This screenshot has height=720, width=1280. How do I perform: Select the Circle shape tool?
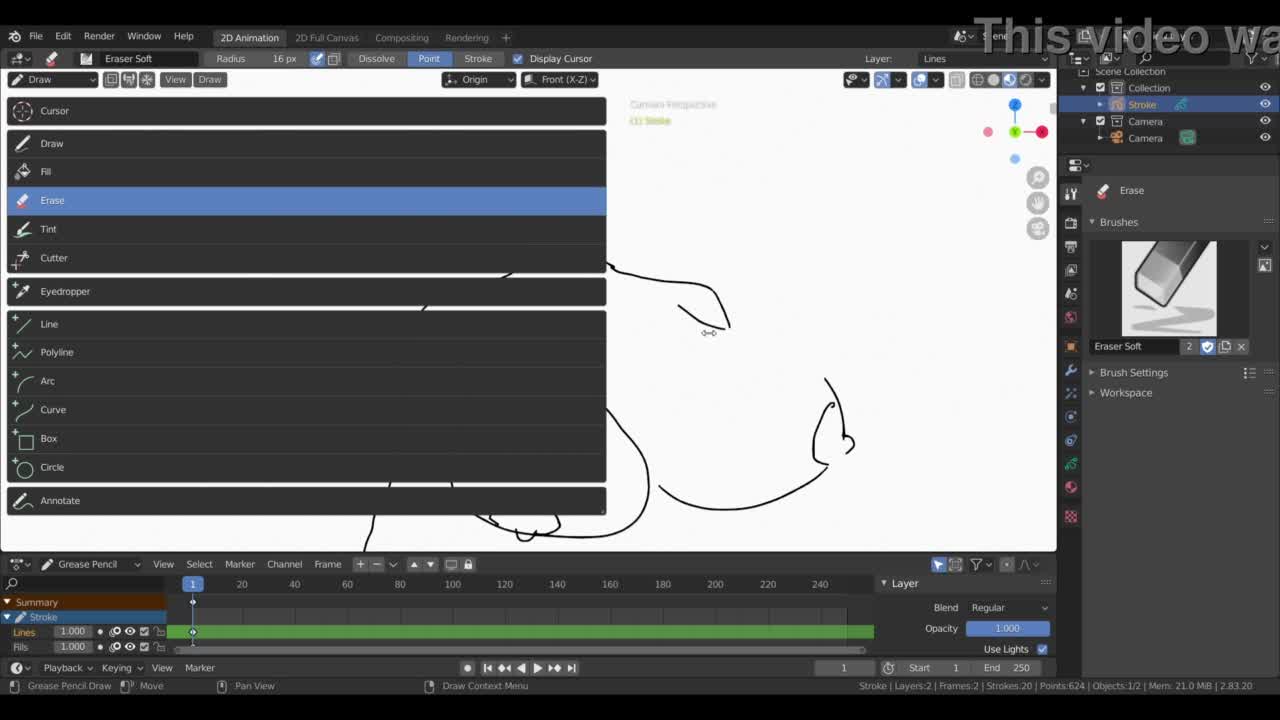point(52,468)
